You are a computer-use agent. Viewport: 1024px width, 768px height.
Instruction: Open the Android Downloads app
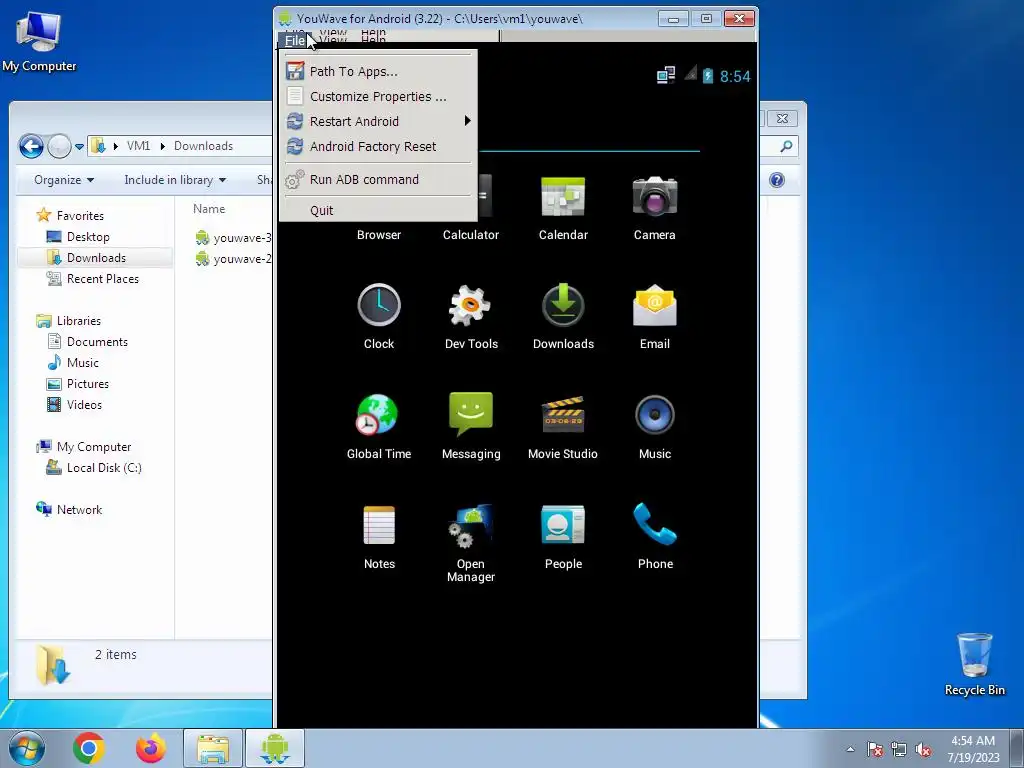tap(563, 317)
